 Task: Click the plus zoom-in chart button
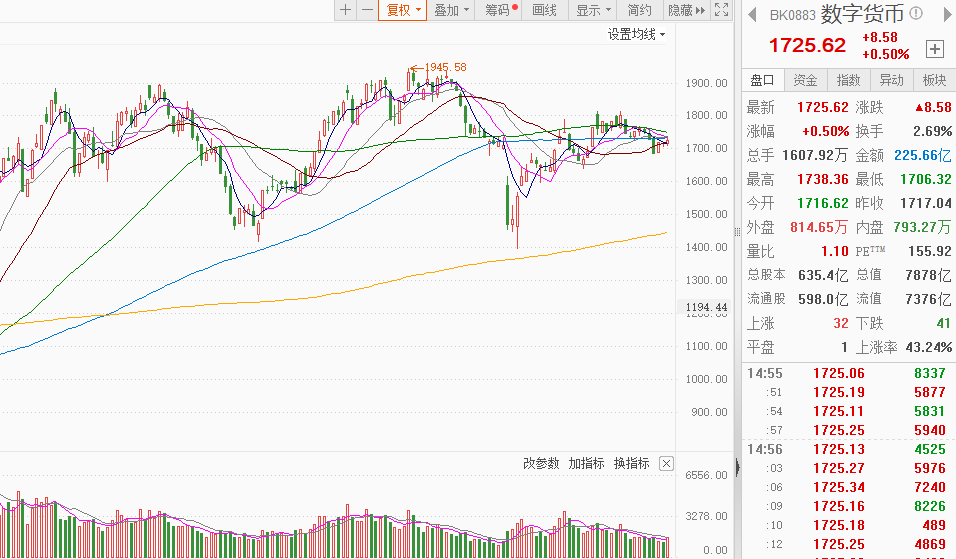(x=346, y=10)
